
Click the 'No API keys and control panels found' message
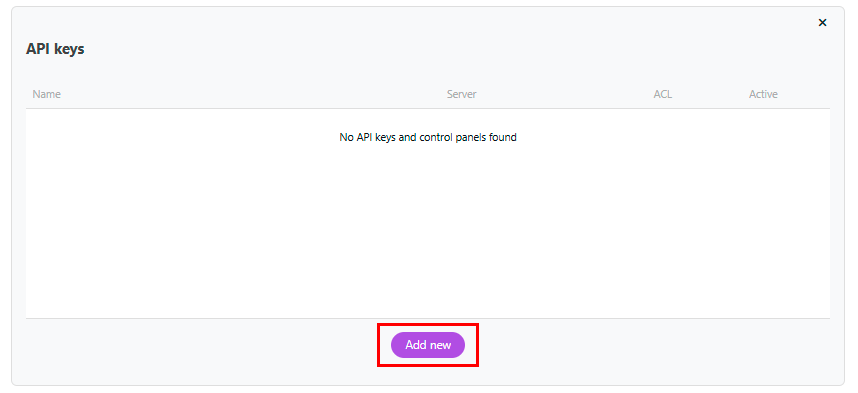pos(428,137)
